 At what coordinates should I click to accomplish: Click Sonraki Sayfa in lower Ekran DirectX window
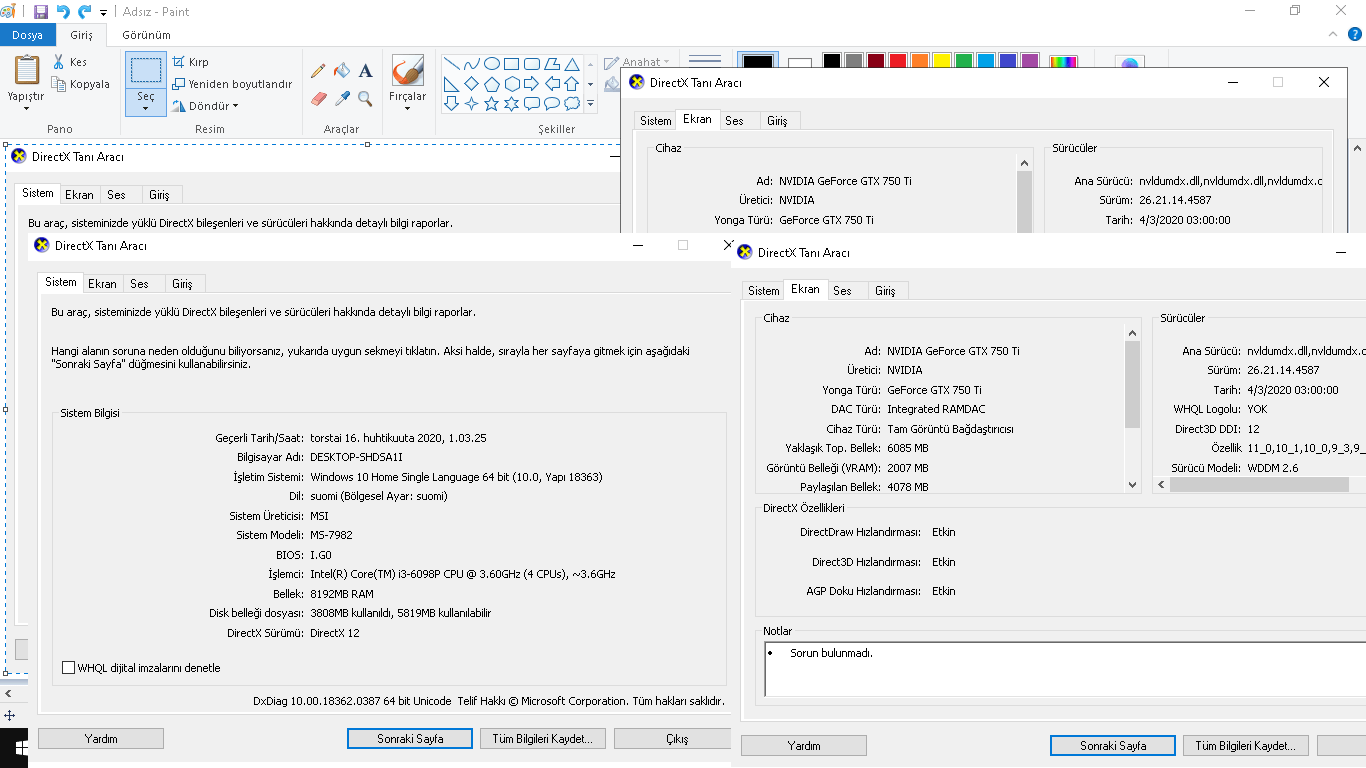click(1113, 746)
